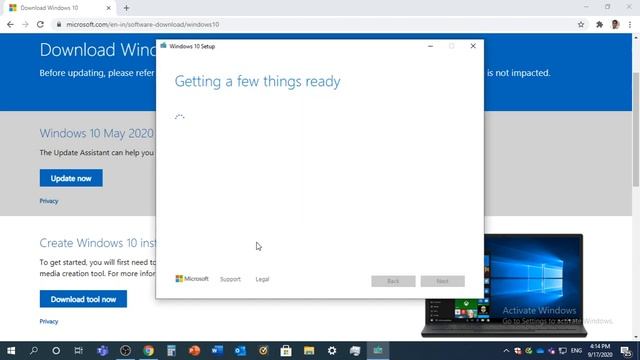Open Settings gear from the taskbar
Viewport: 640px width, 360px height.
click(x=332, y=351)
